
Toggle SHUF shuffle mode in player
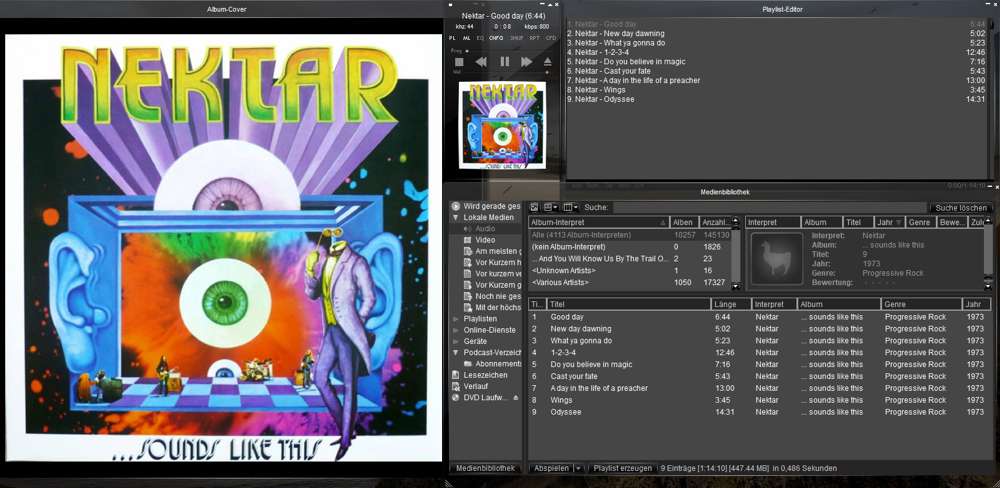click(x=516, y=38)
